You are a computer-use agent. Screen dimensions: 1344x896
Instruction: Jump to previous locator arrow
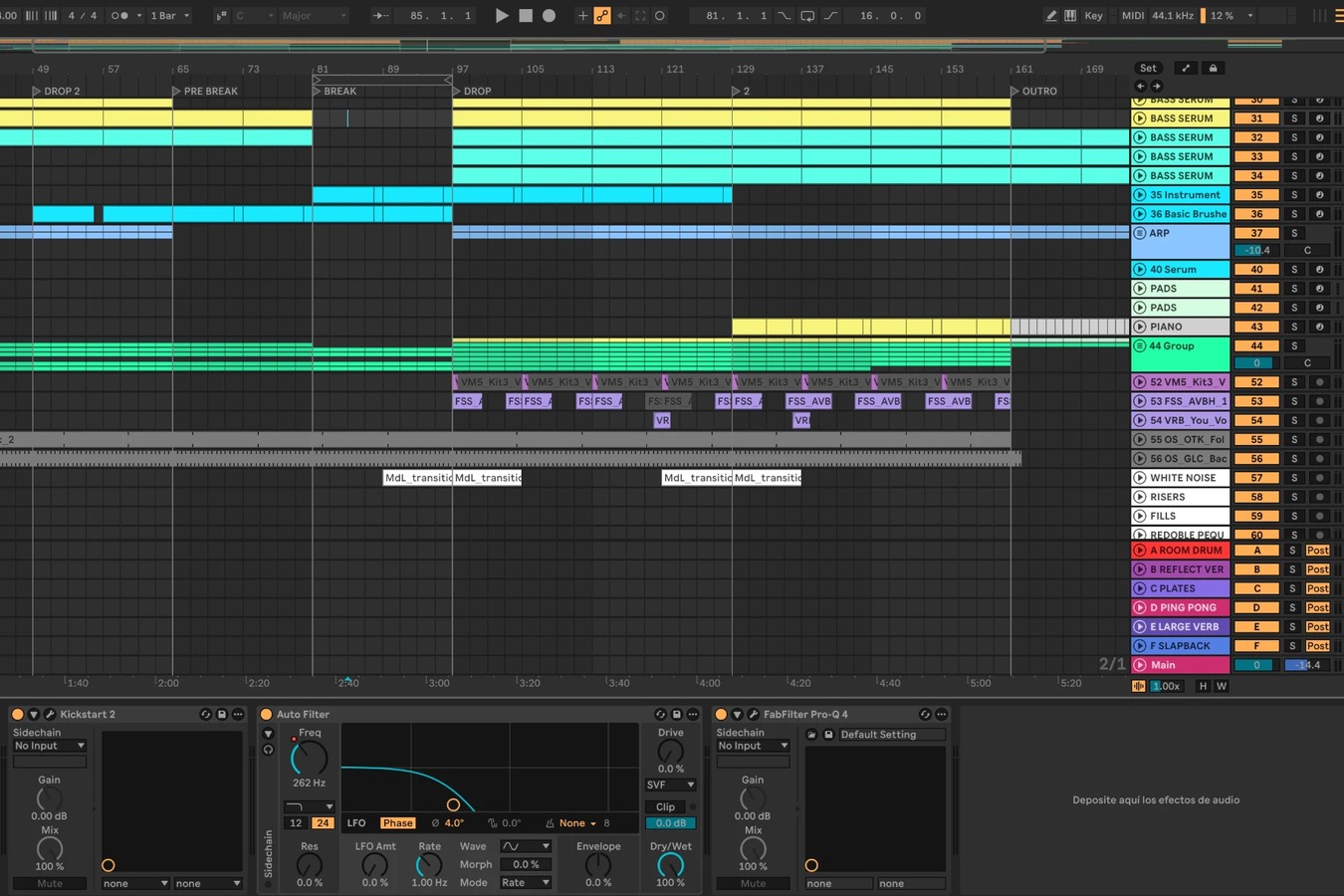click(1141, 87)
